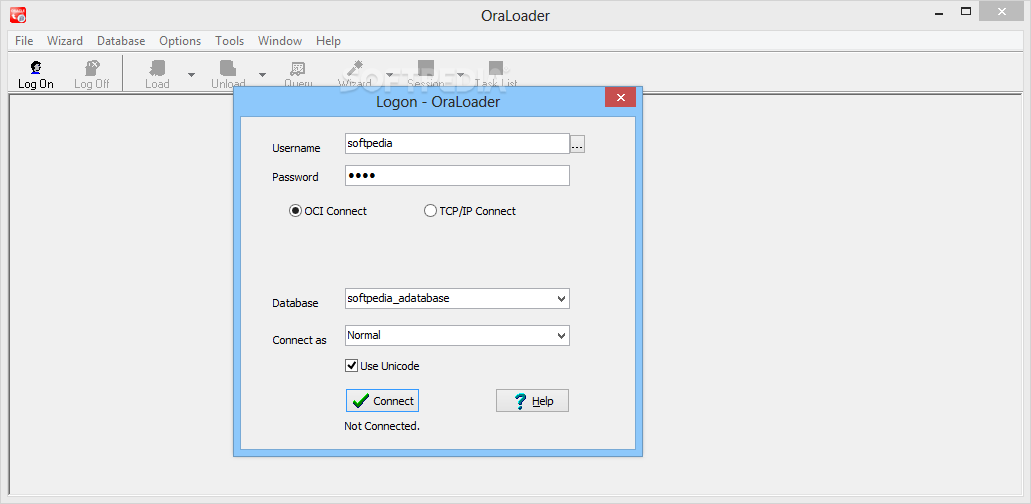Open the Database combo box dropdown
Screen dimensions: 1031x504
click(x=562, y=298)
